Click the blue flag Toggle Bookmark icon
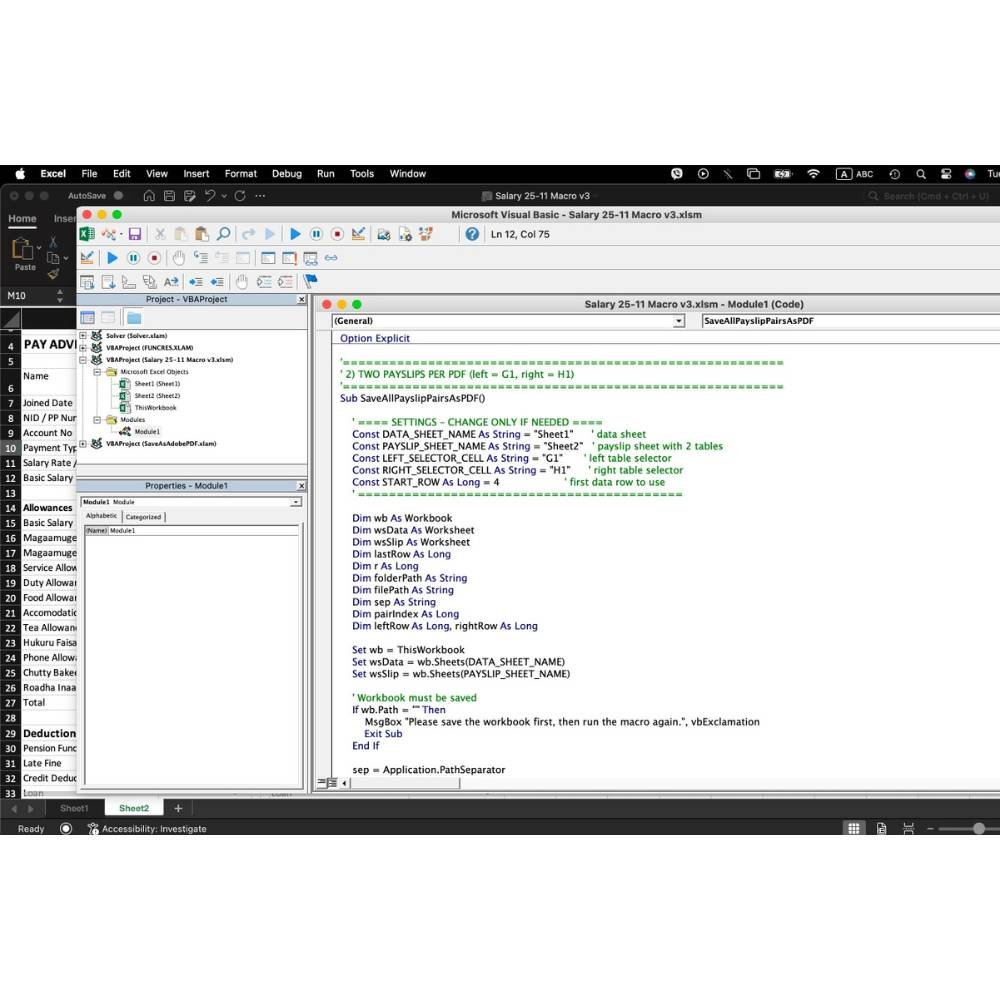This screenshot has height=1000, width=1000. [310, 282]
